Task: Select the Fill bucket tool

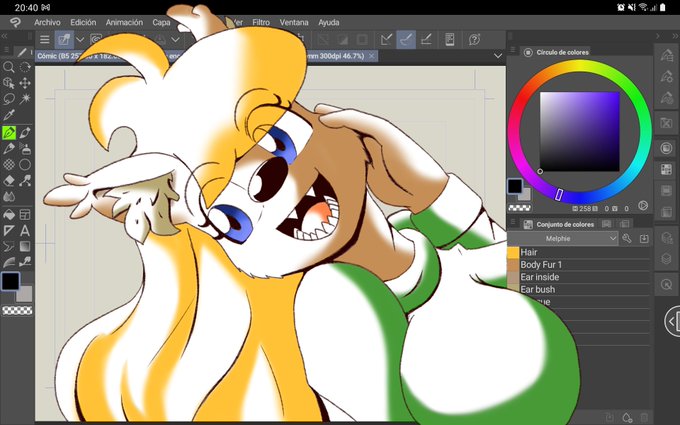Action: coord(9,215)
